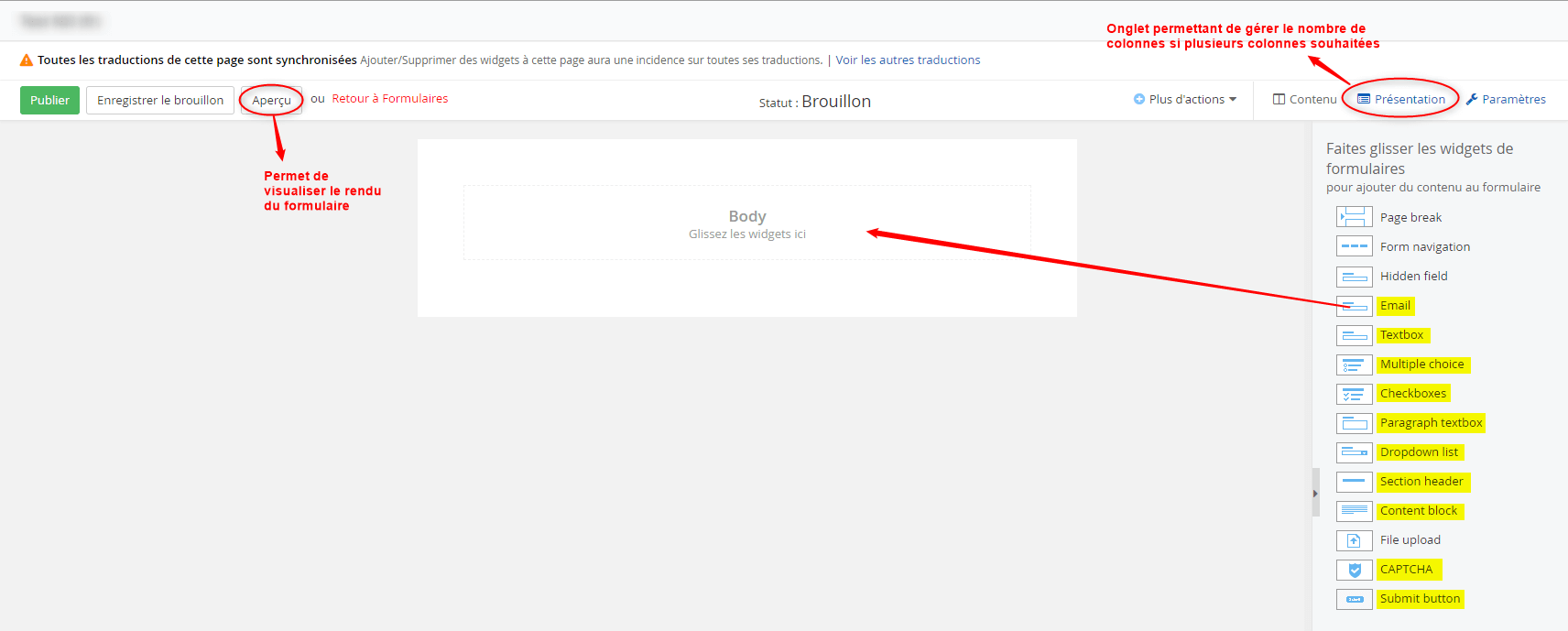The image size is (1568, 631).
Task: Click the Dropdown list widget icon
Action: tap(1354, 452)
